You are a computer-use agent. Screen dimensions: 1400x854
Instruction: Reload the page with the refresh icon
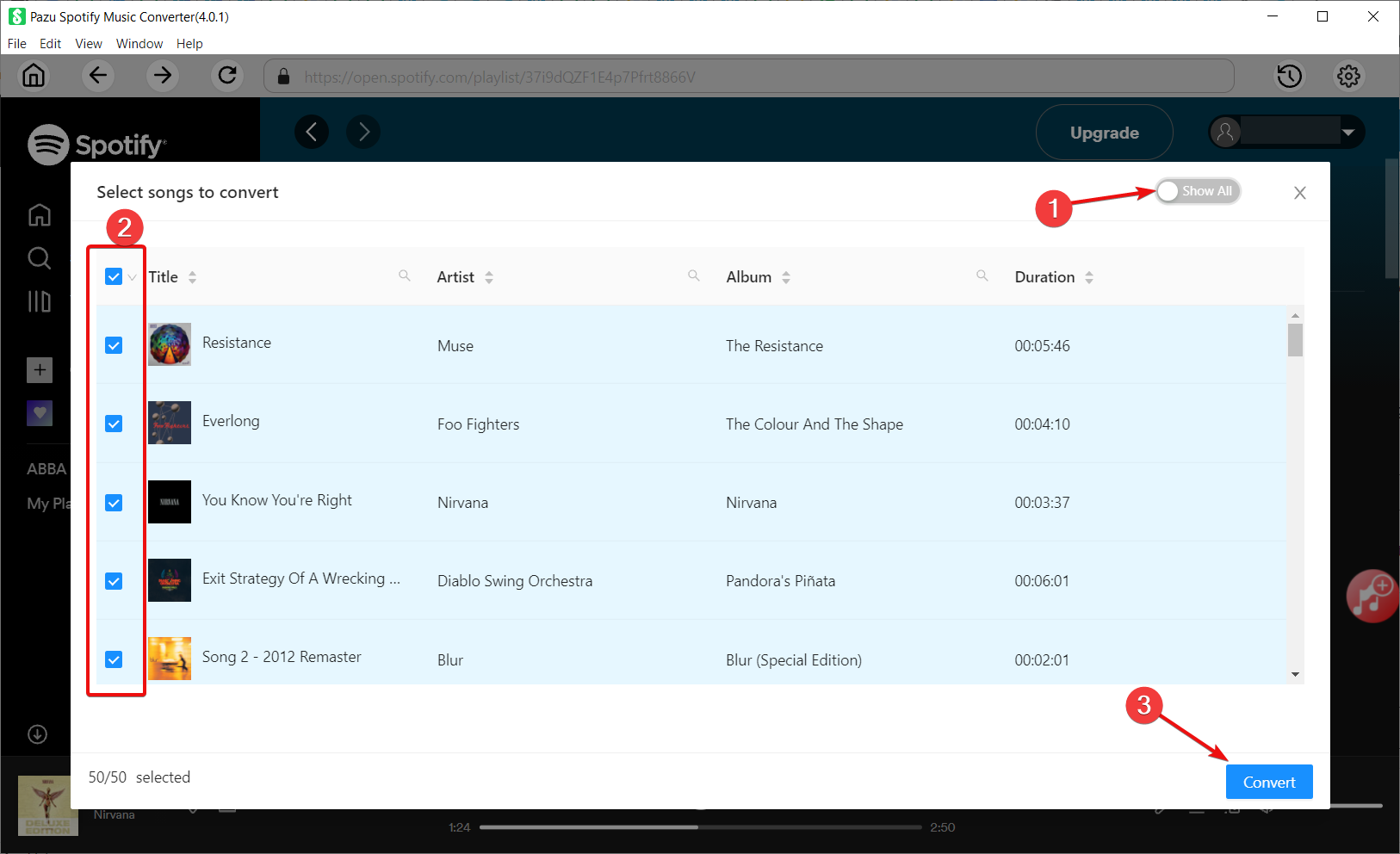click(227, 76)
